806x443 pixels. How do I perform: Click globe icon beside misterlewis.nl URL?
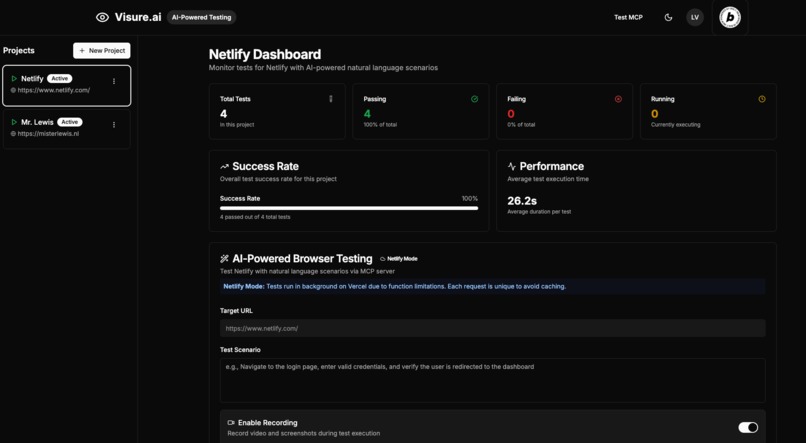[13, 134]
